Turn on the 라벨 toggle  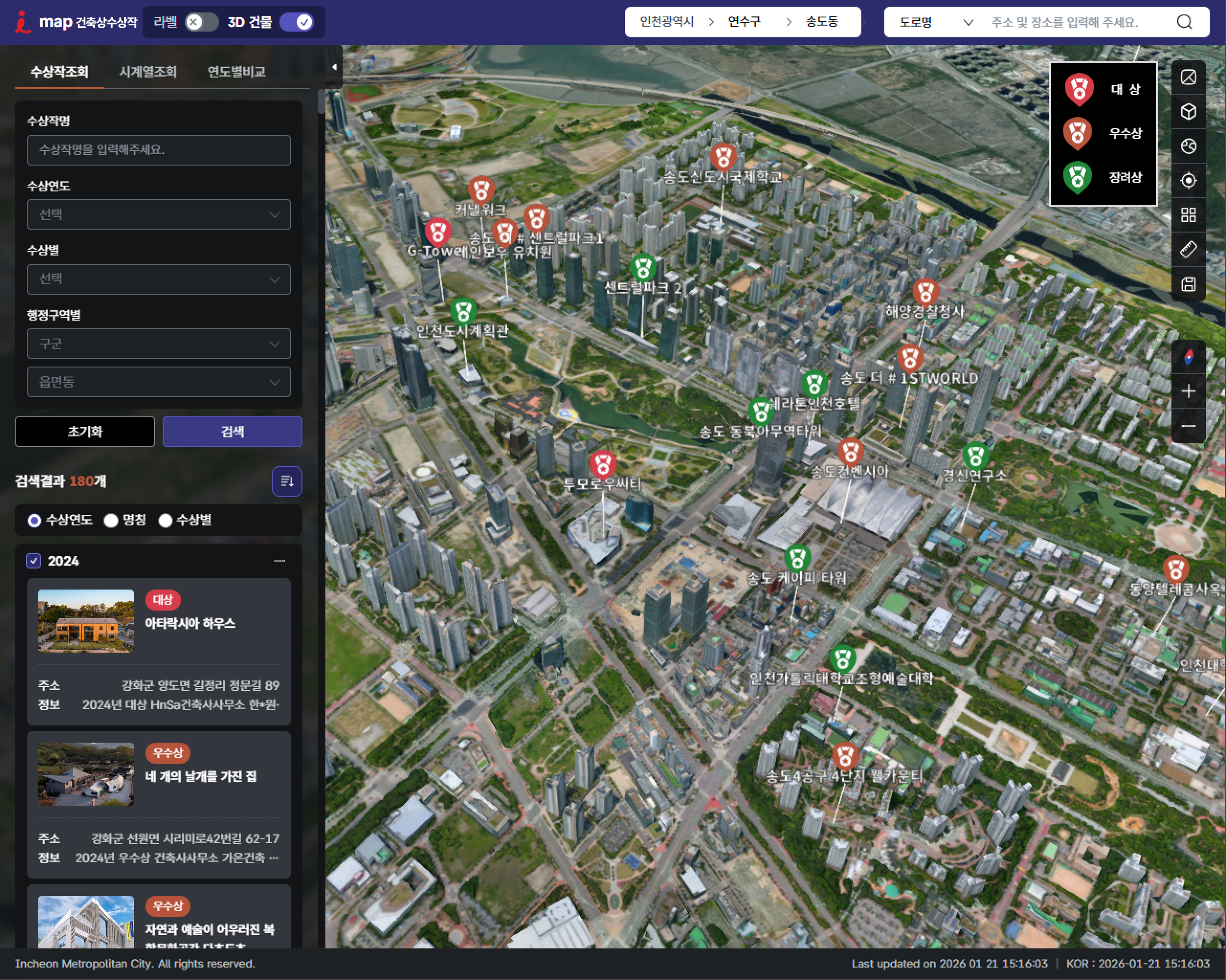201,22
